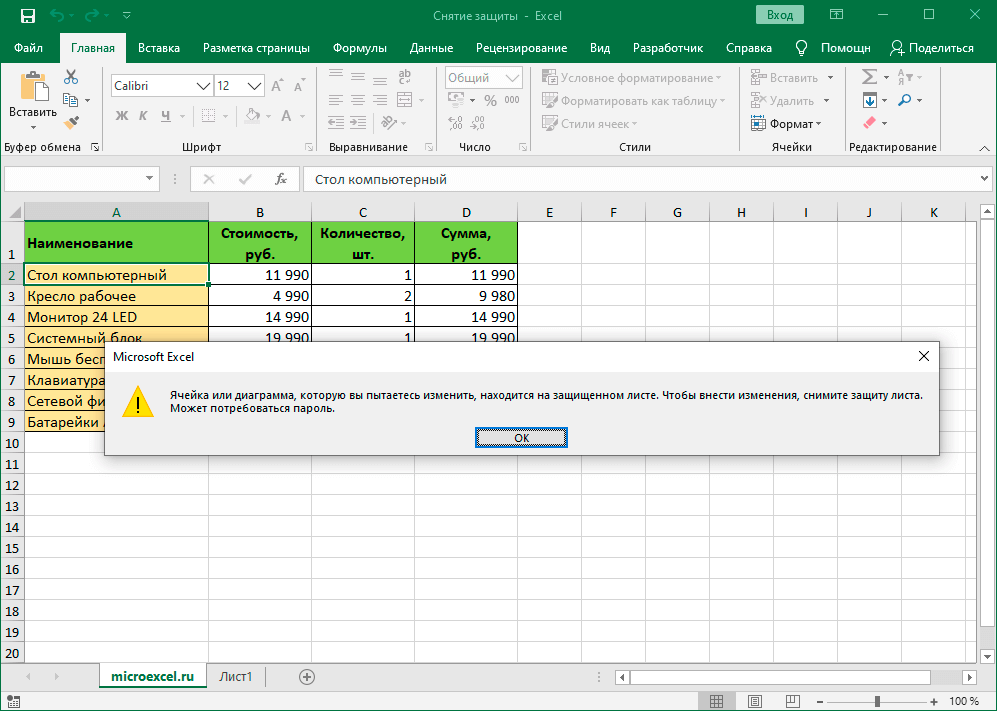Image resolution: width=997 pixels, height=711 pixels.
Task: Click the Find and Select magnifier icon
Action: tap(905, 100)
